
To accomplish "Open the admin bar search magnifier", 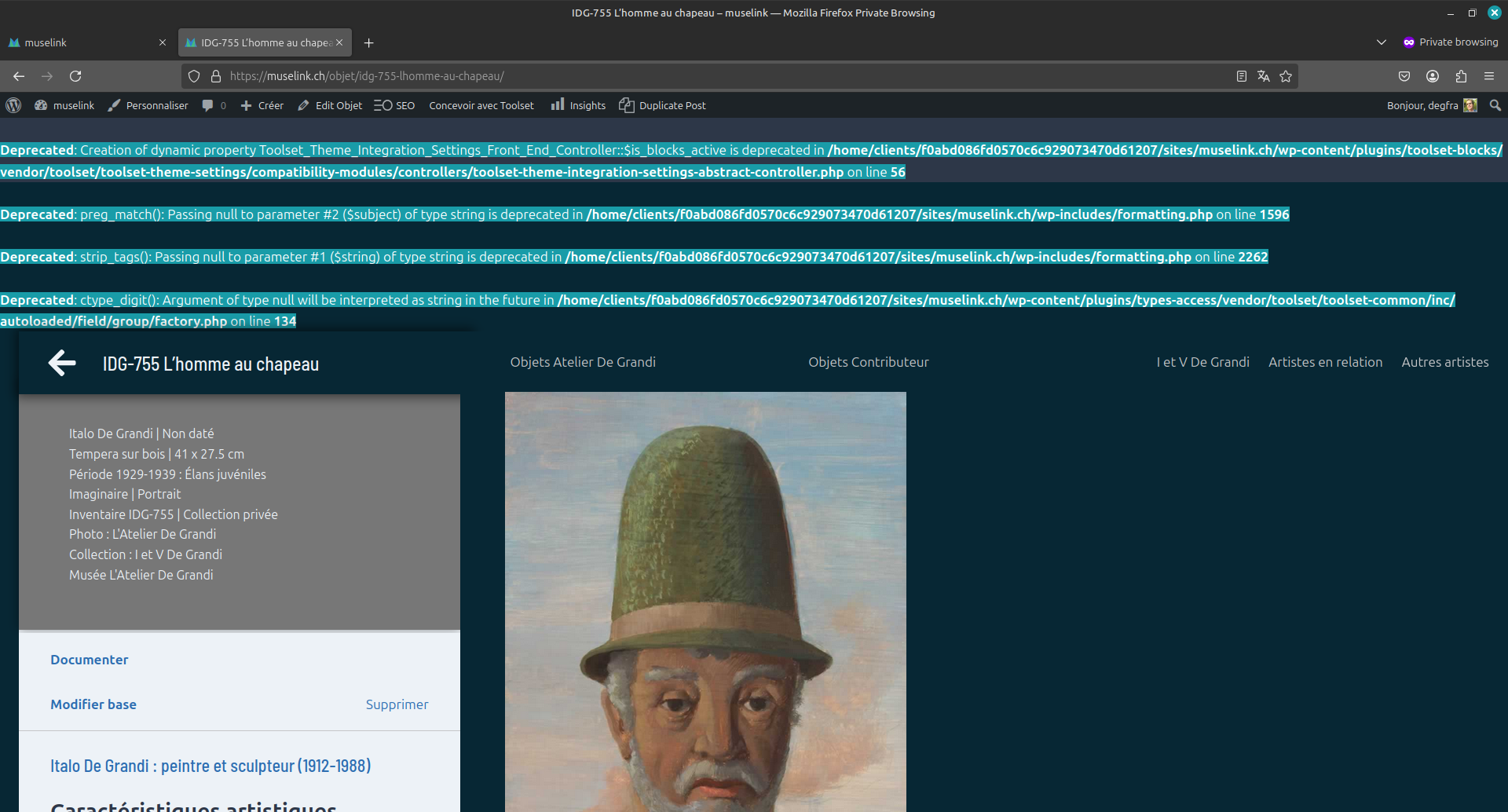I will pos(1495,105).
